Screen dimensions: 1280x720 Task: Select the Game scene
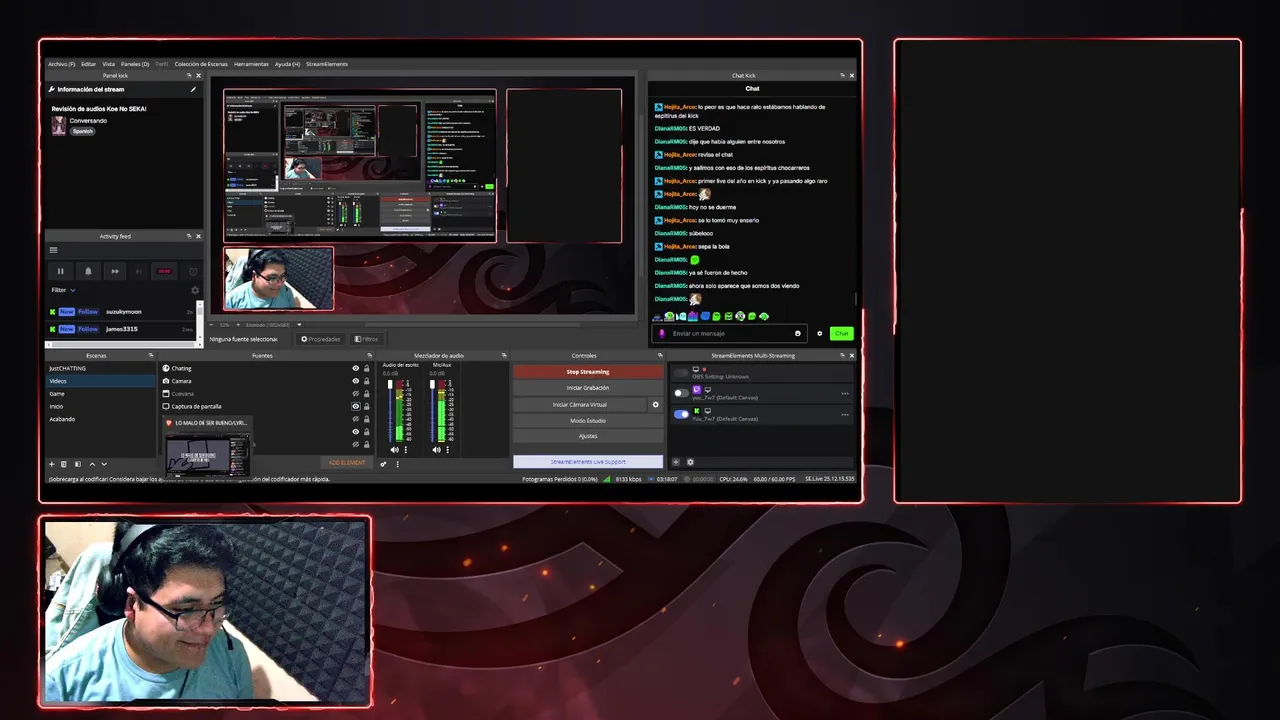coord(100,394)
